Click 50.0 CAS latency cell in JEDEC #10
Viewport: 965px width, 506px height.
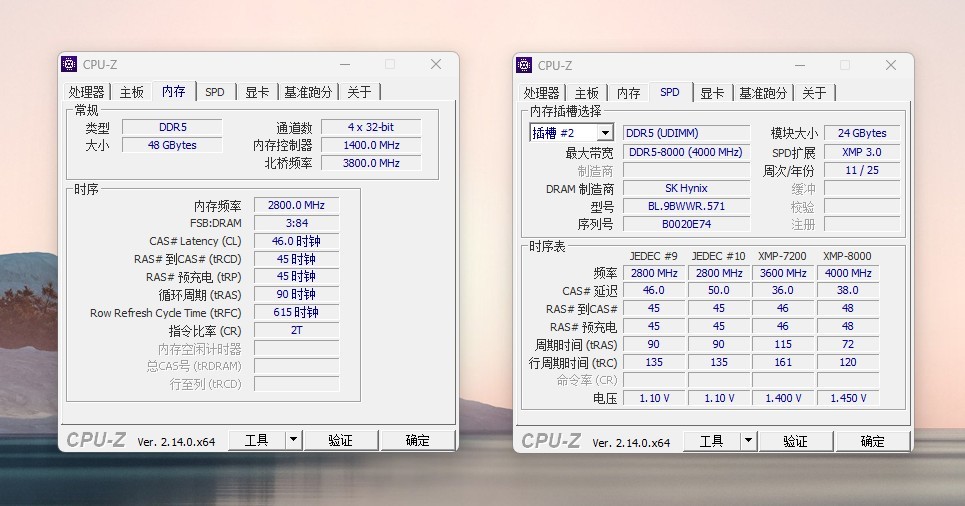tap(718, 290)
